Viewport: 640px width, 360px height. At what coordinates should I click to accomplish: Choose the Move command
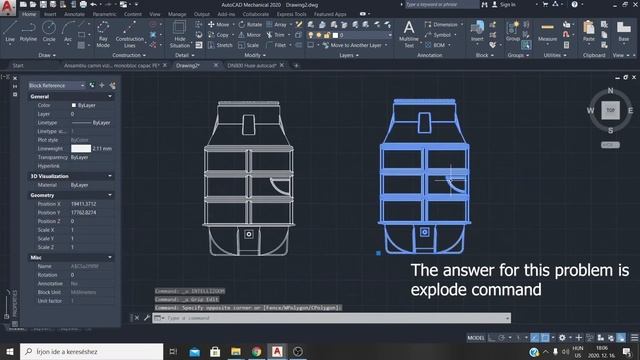pyautogui.click(x=218, y=24)
